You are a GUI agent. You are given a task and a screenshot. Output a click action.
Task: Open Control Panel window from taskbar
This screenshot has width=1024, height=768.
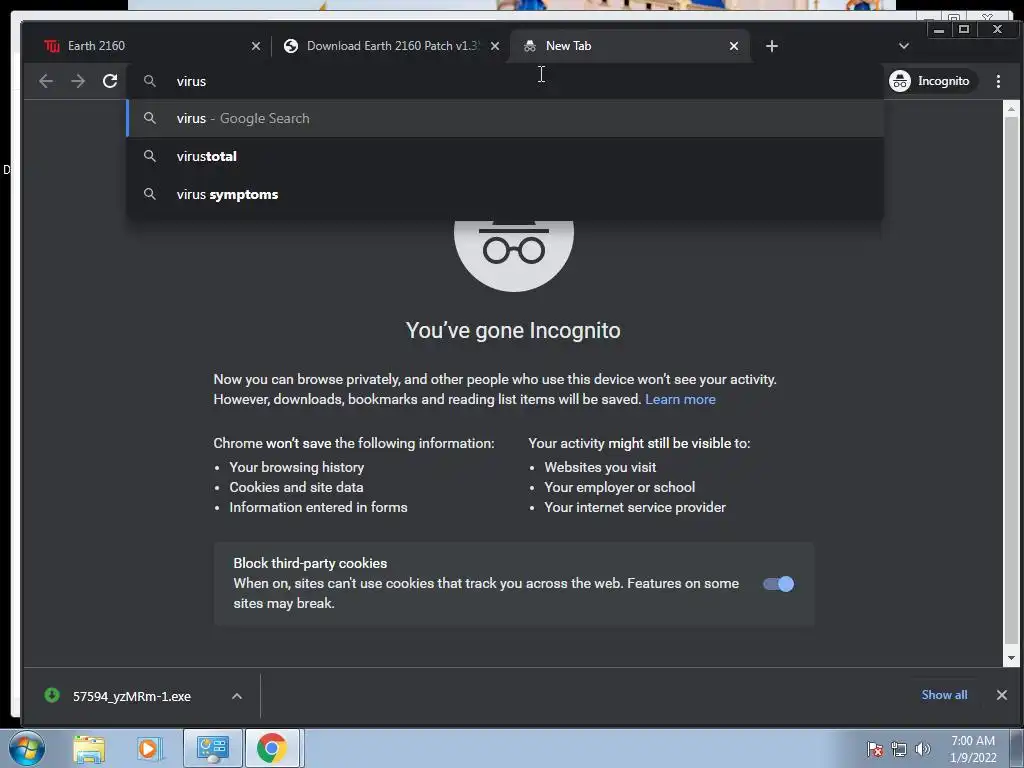coord(212,748)
